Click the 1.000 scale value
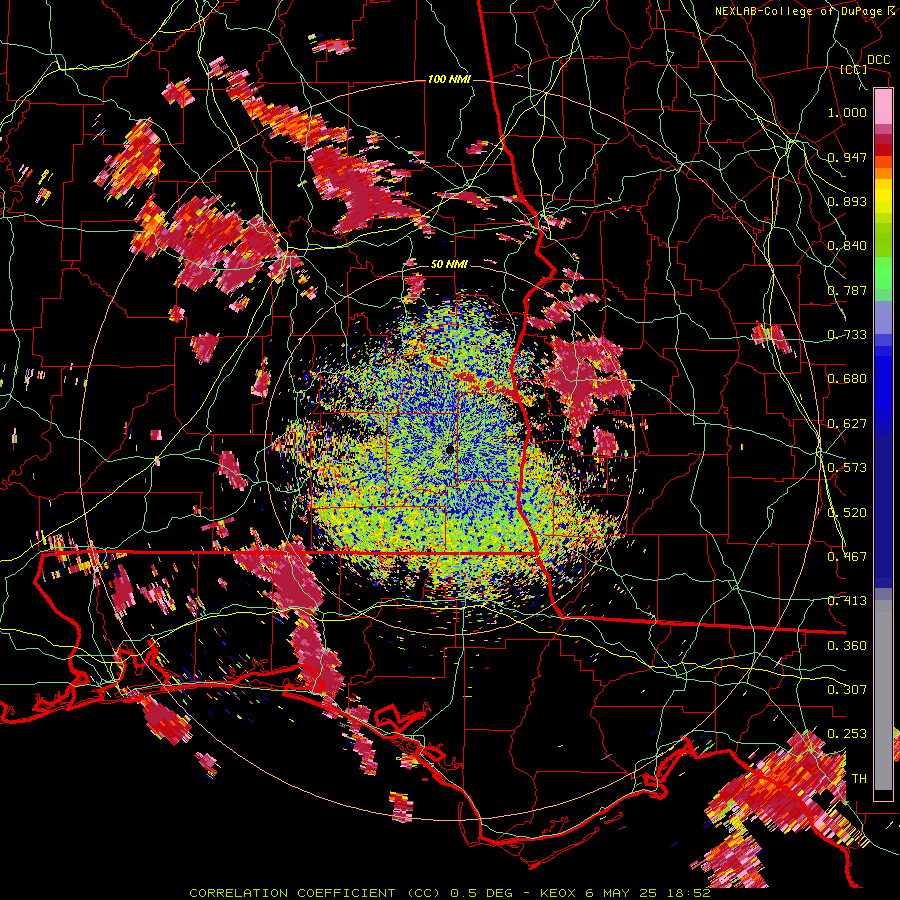This screenshot has width=900, height=900. [847, 112]
